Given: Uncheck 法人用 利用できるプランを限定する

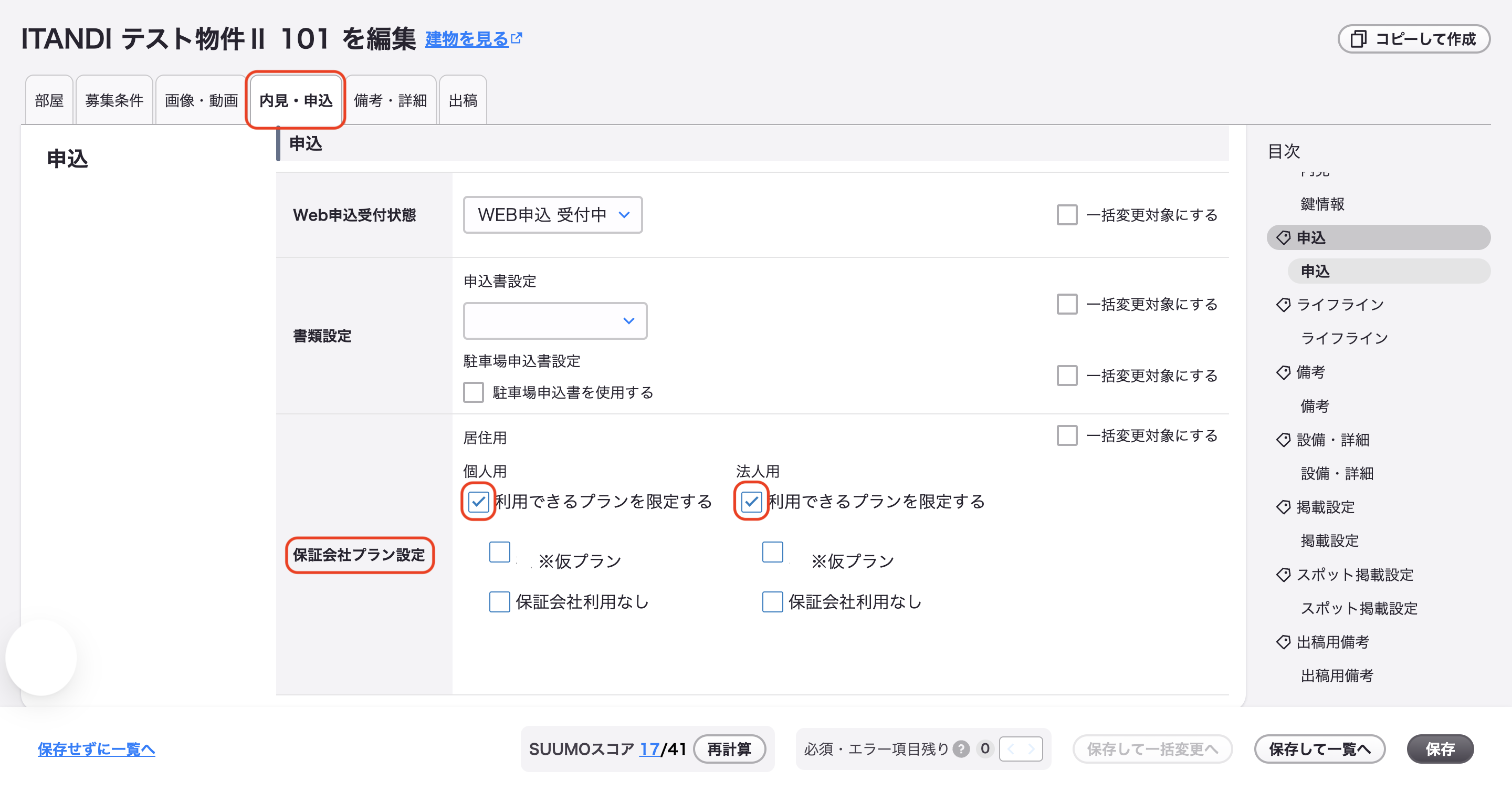Looking at the screenshot, I should 751,502.
